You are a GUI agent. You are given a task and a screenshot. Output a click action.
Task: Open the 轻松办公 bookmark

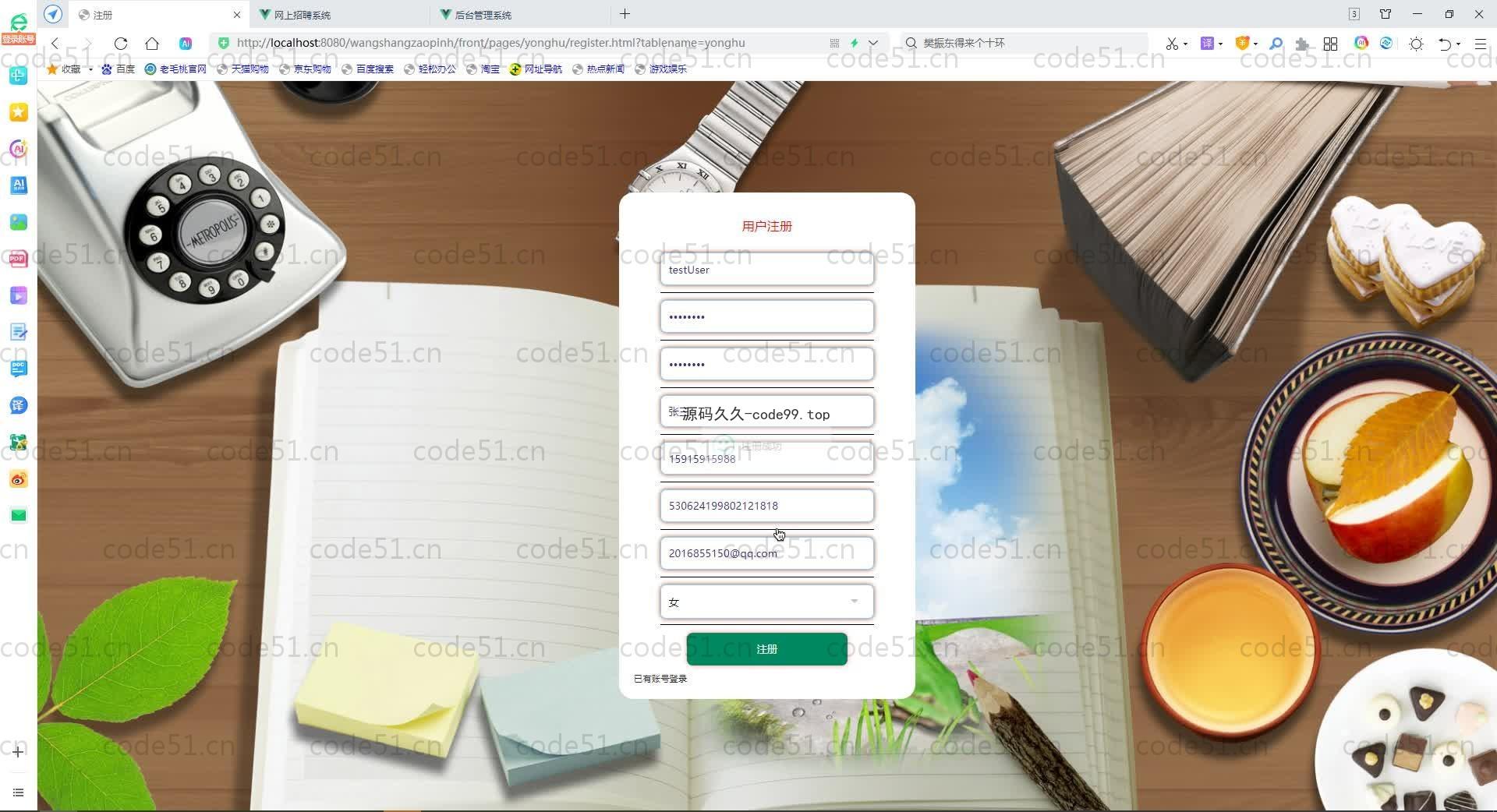pos(430,69)
